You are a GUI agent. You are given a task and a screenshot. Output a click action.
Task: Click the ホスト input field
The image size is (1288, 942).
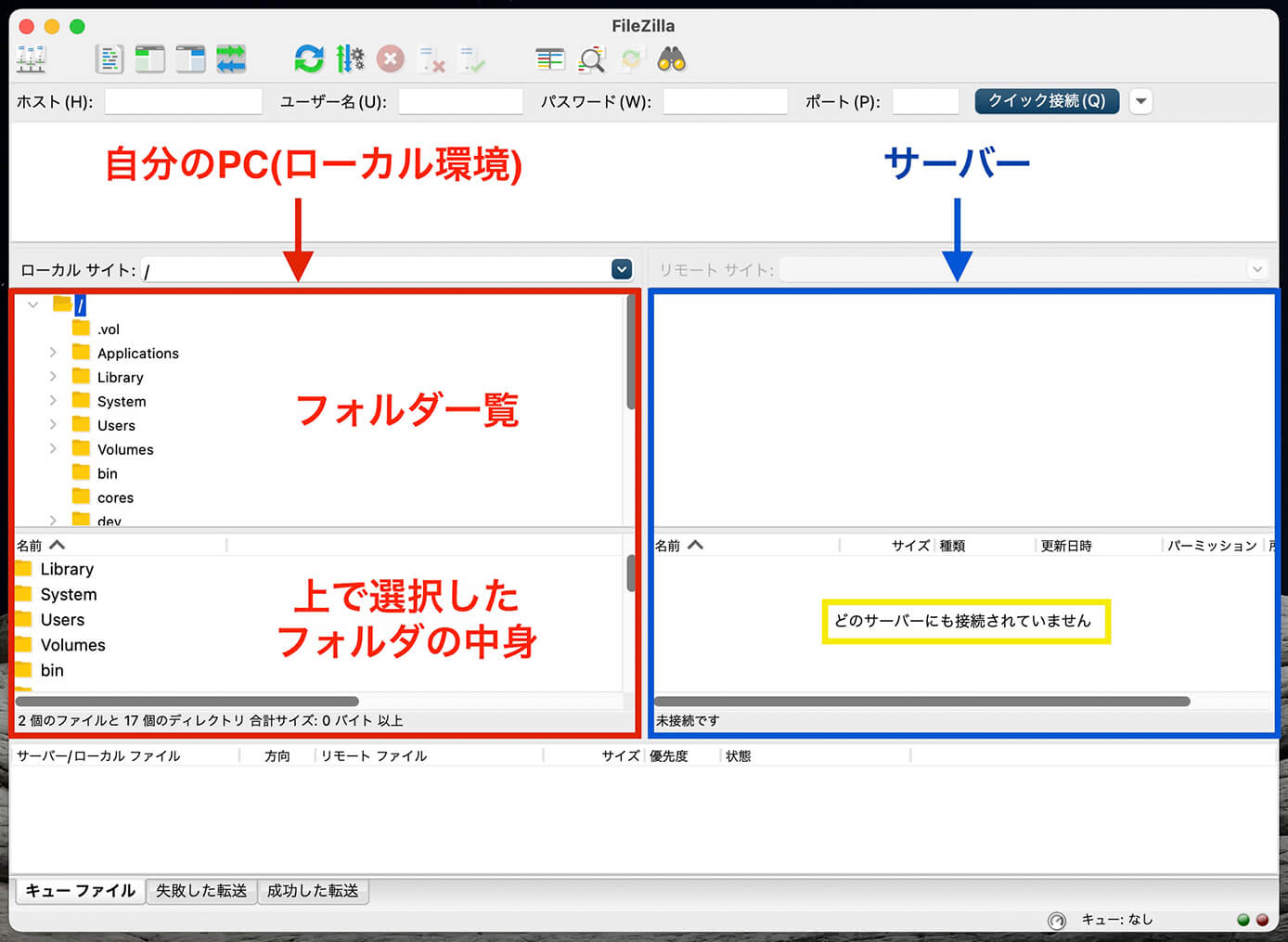(x=184, y=101)
